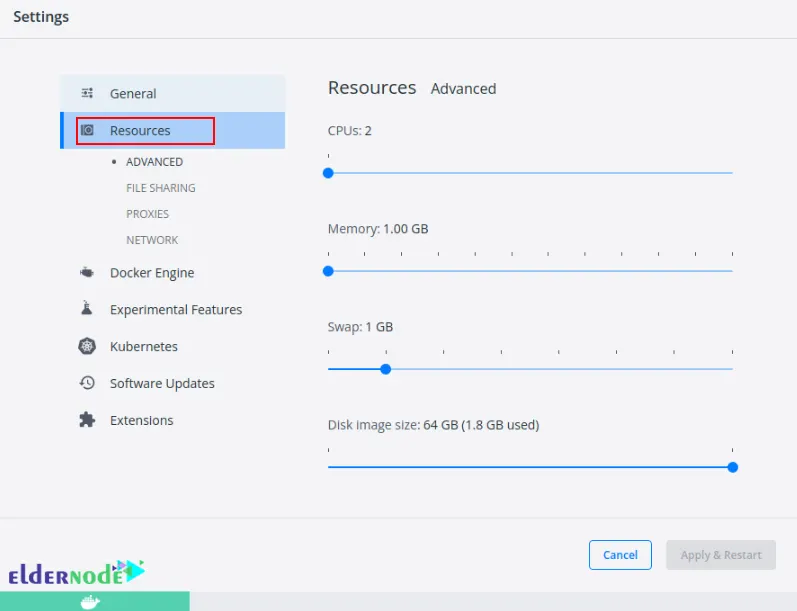Click the 'Advanced' subtitle next to Resources heading
797x611 pixels.
464,89
